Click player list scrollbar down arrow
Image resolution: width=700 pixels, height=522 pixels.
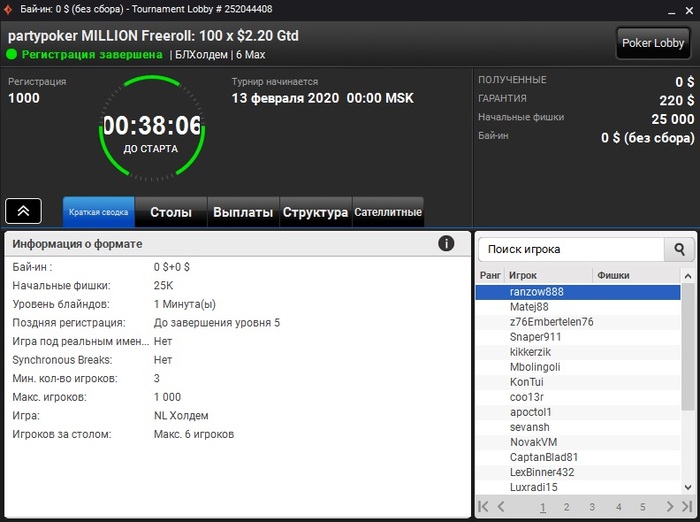(x=688, y=487)
